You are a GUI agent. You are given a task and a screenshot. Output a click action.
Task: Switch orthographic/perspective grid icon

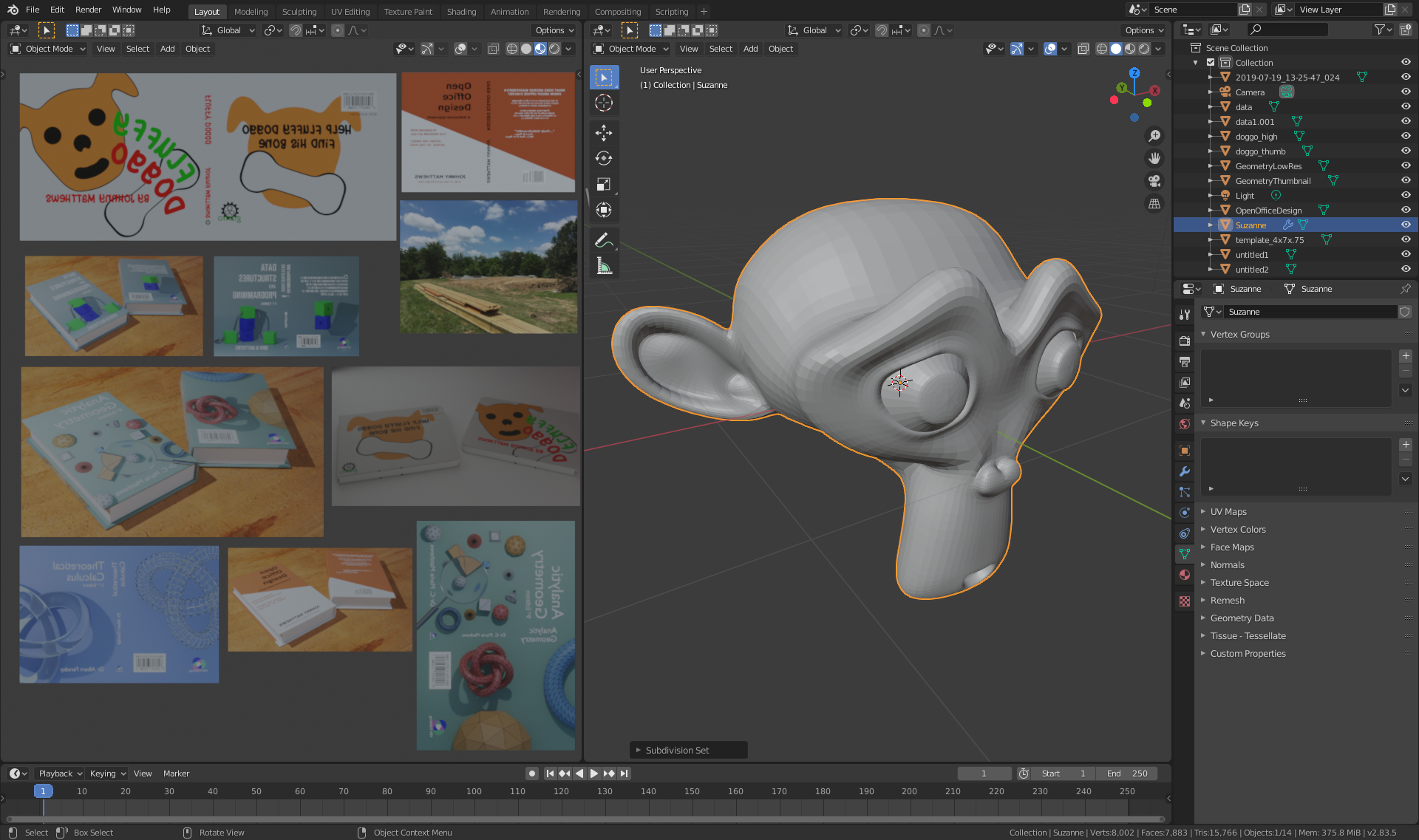coord(1154,203)
